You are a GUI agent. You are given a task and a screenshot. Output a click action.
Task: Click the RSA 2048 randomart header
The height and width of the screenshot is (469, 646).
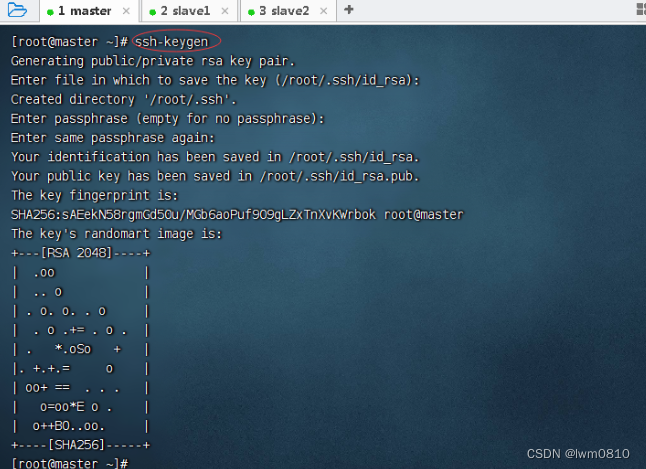[x=81, y=253]
